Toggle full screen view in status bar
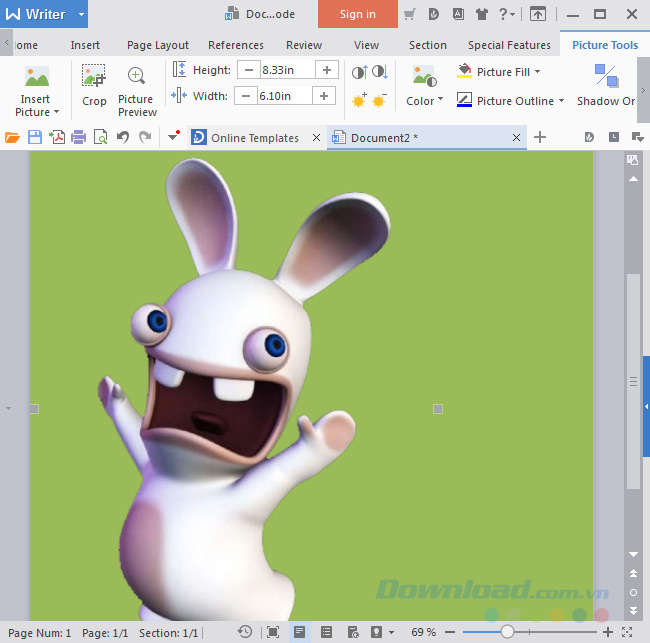The height and width of the screenshot is (643, 650). point(273,632)
